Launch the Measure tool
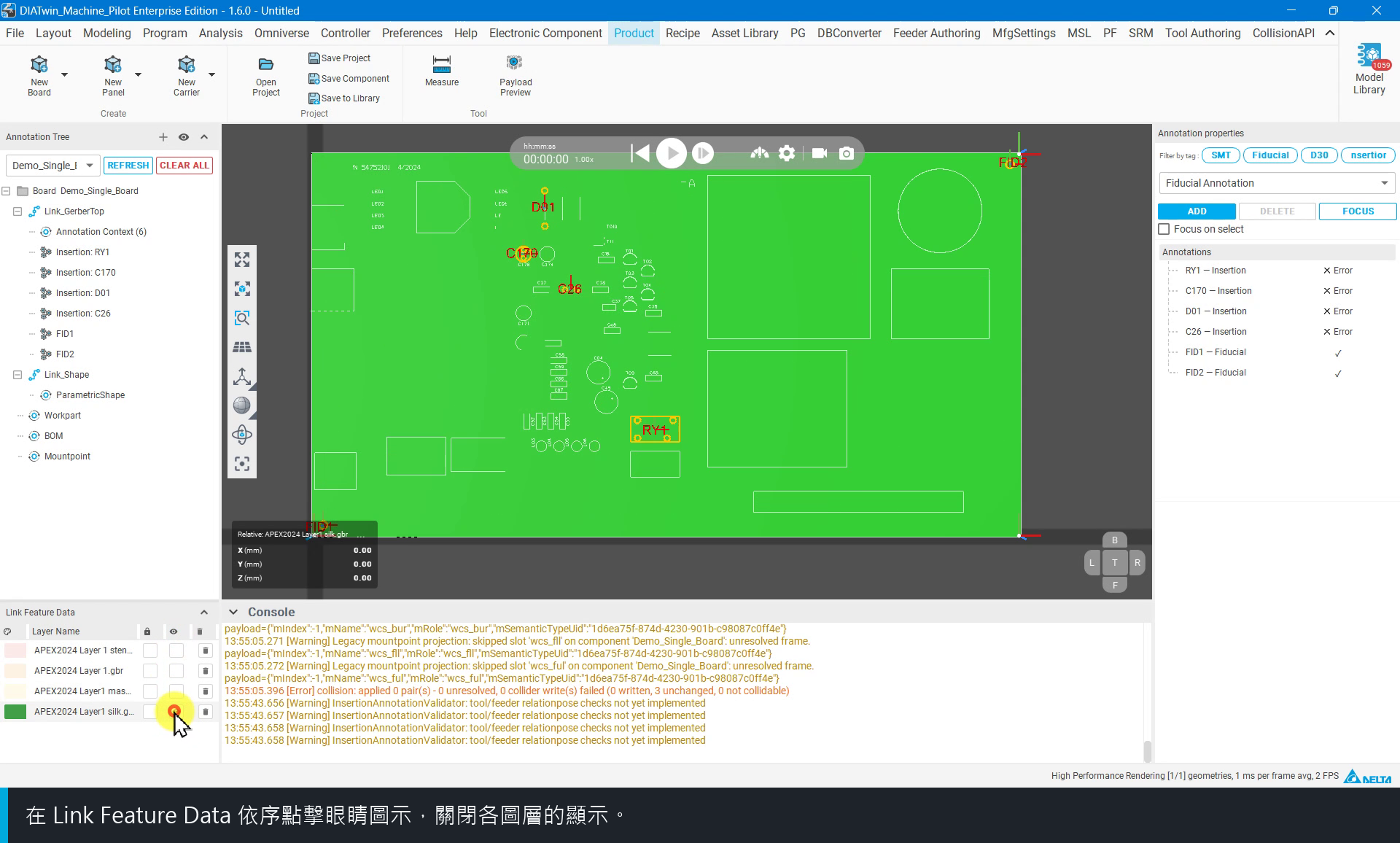The width and height of the screenshot is (1400, 843). coord(442,71)
